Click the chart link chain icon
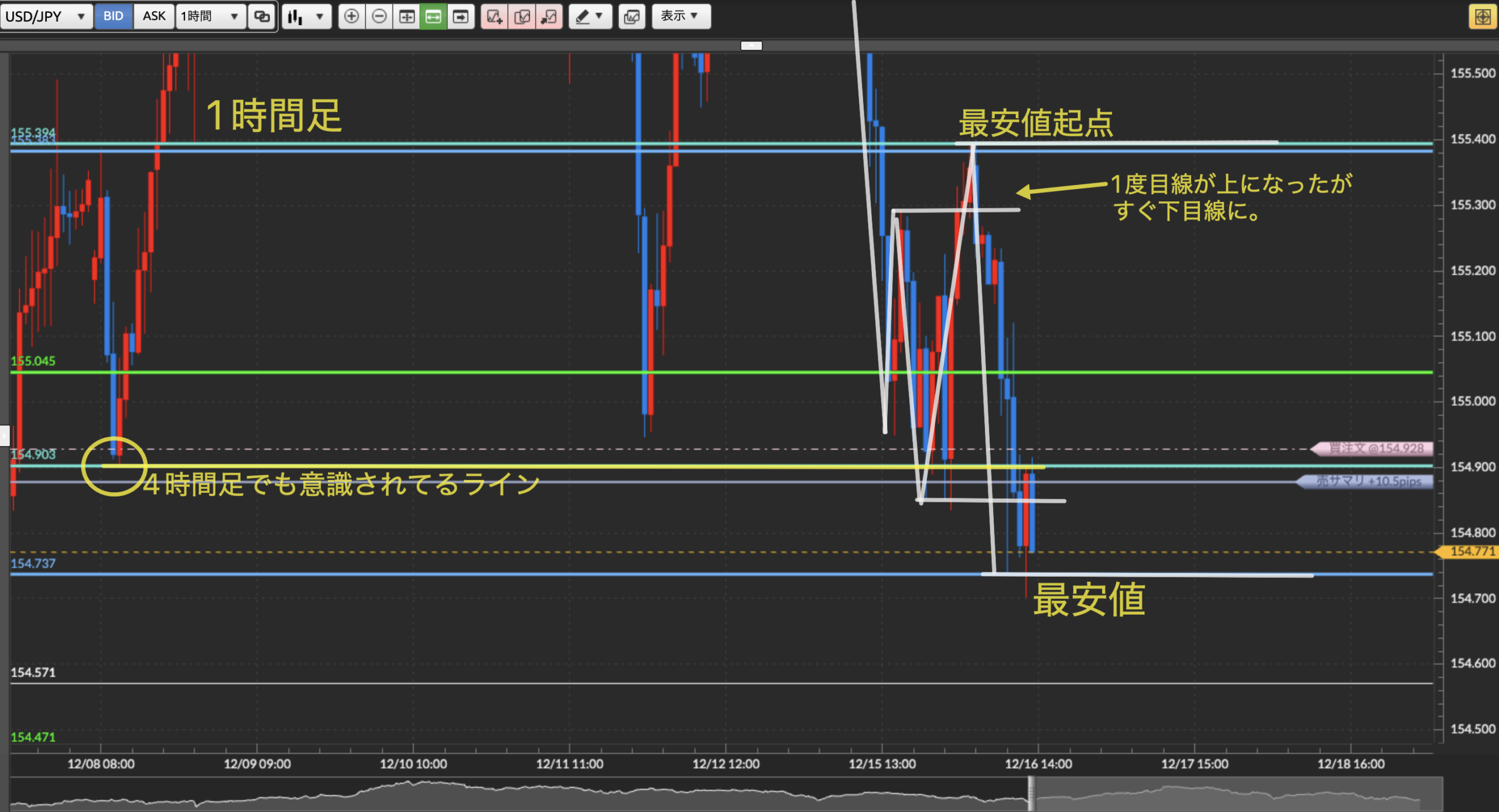1499x812 pixels. point(262,16)
